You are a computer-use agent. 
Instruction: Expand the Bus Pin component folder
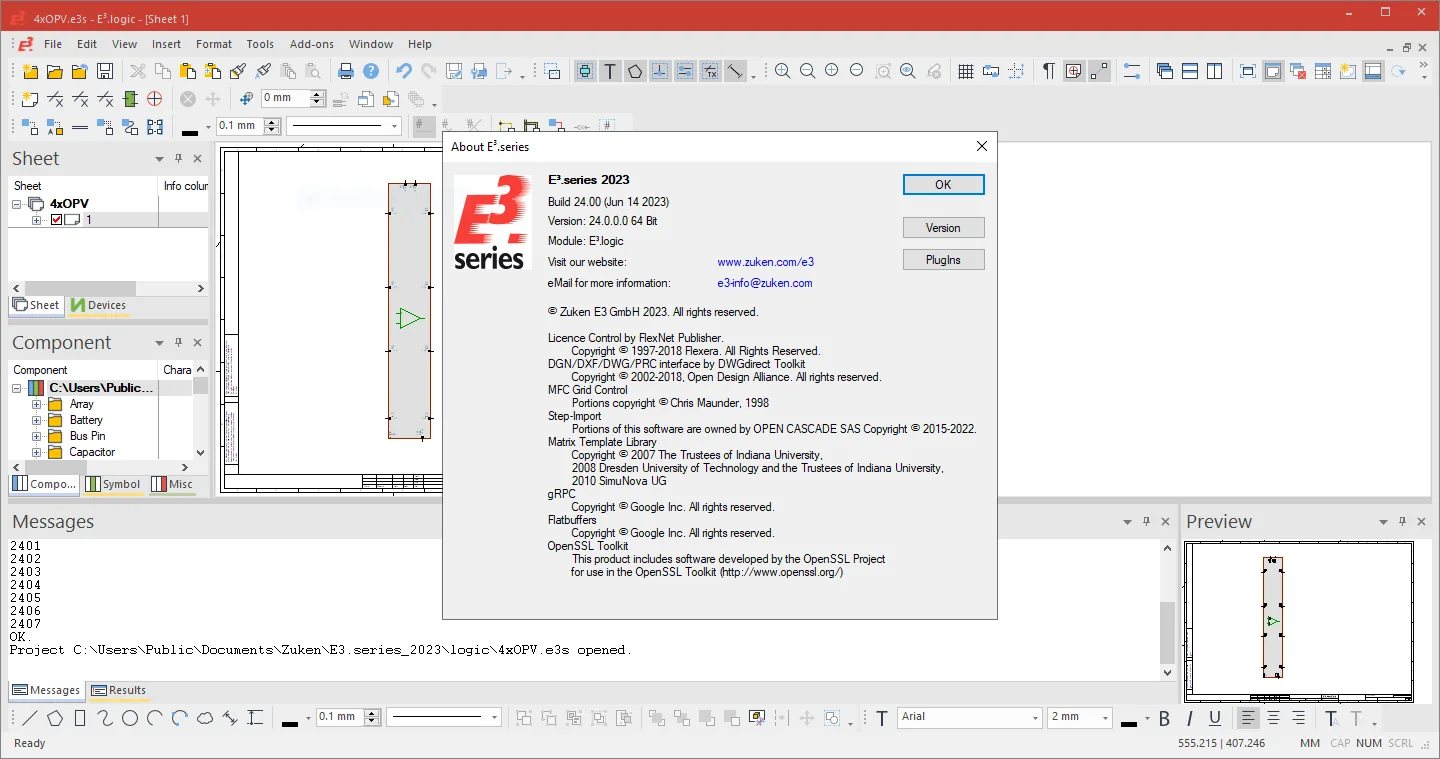coord(37,436)
